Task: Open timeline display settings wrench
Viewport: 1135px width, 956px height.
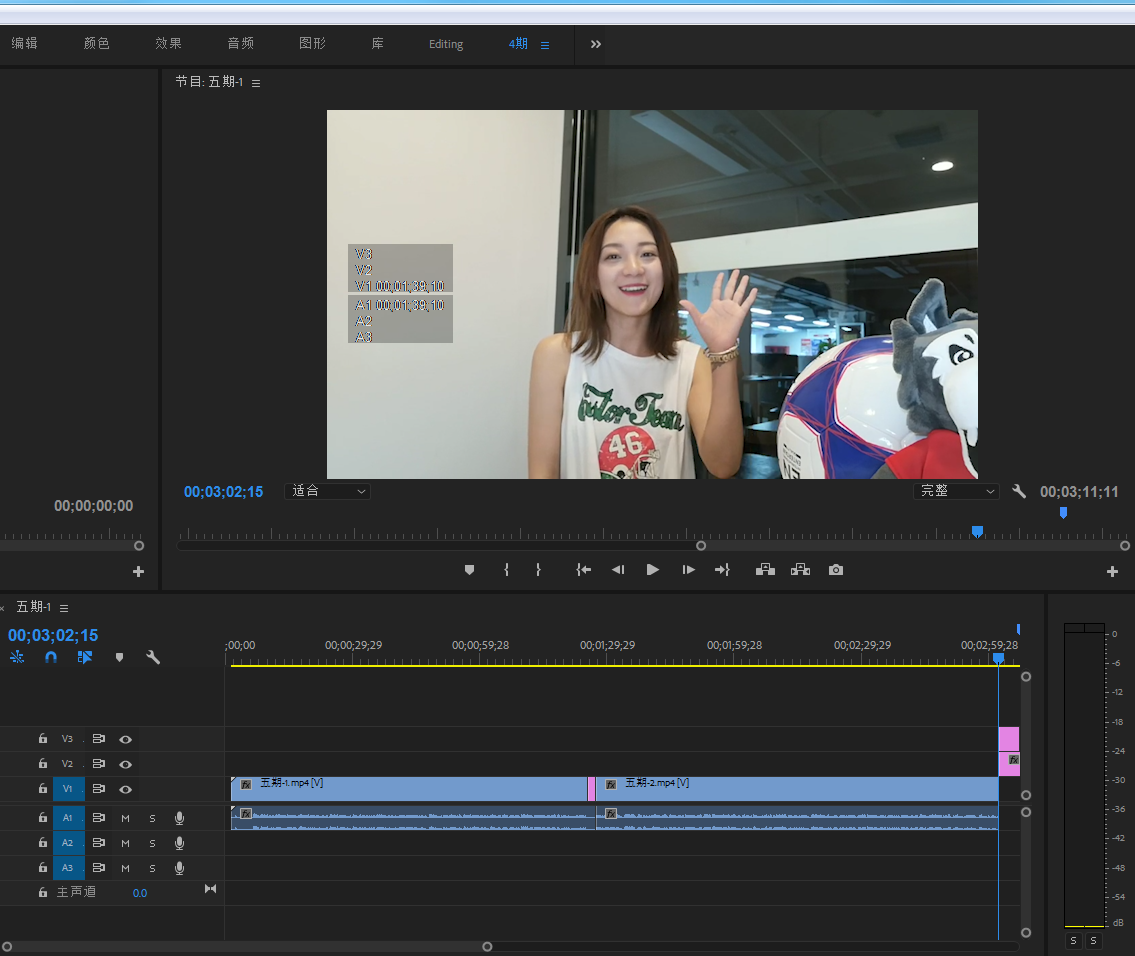Action: [153, 658]
